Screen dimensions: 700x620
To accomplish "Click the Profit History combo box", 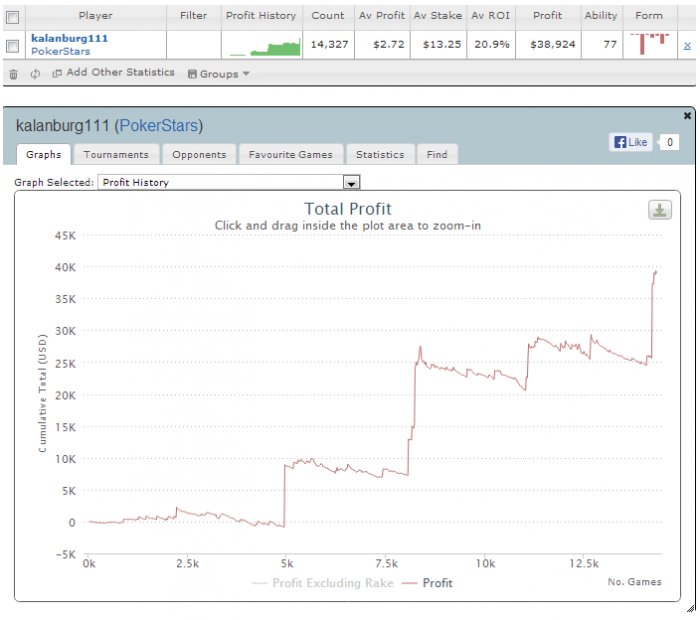I will tap(229, 182).
